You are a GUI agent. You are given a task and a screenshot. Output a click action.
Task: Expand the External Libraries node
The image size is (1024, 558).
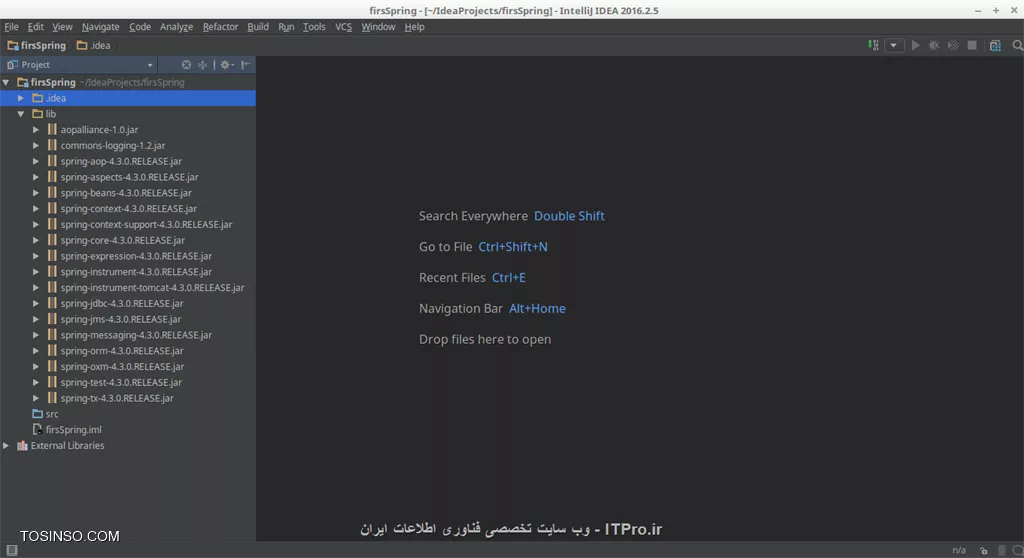click(x=6, y=446)
